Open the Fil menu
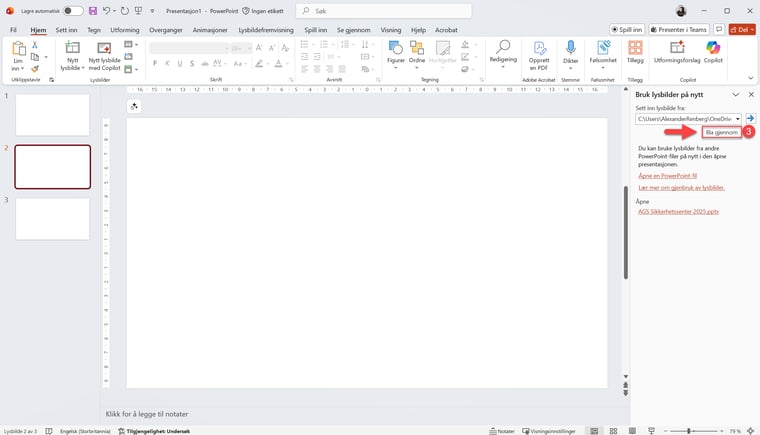The height and width of the screenshot is (435, 760). click(x=13, y=30)
